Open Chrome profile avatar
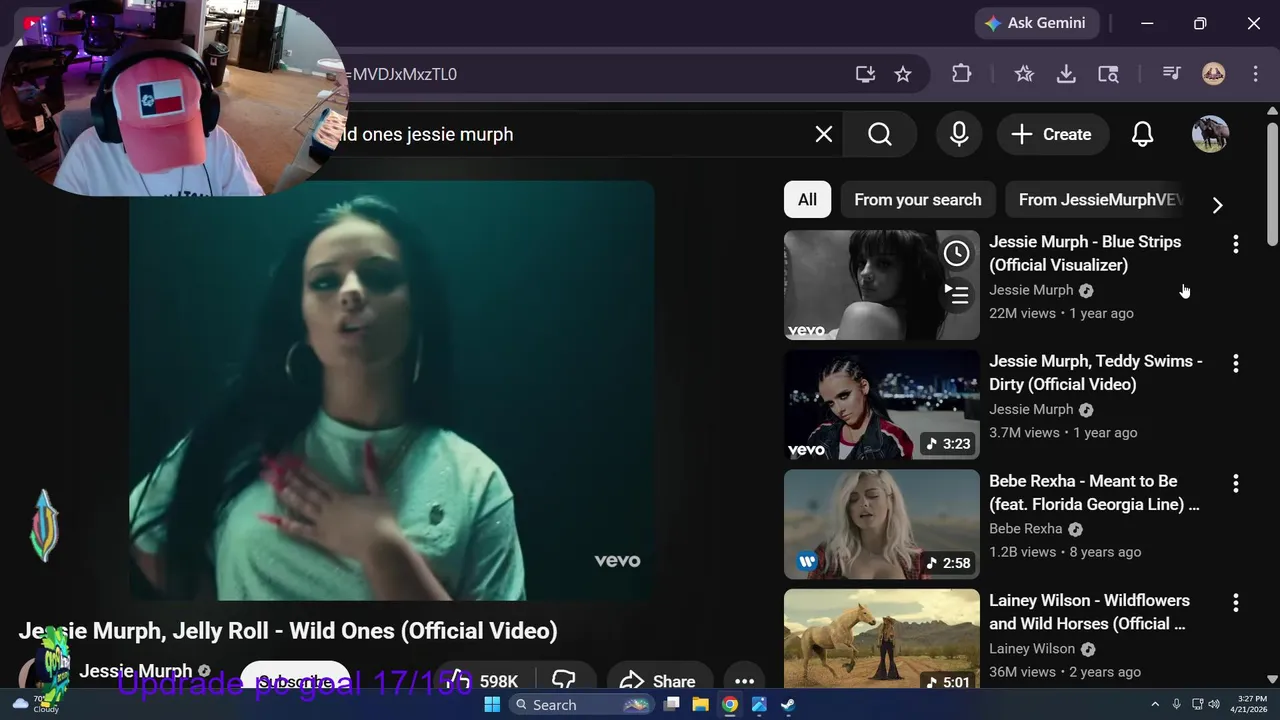The width and height of the screenshot is (1280, 720). pos(1213,74)
